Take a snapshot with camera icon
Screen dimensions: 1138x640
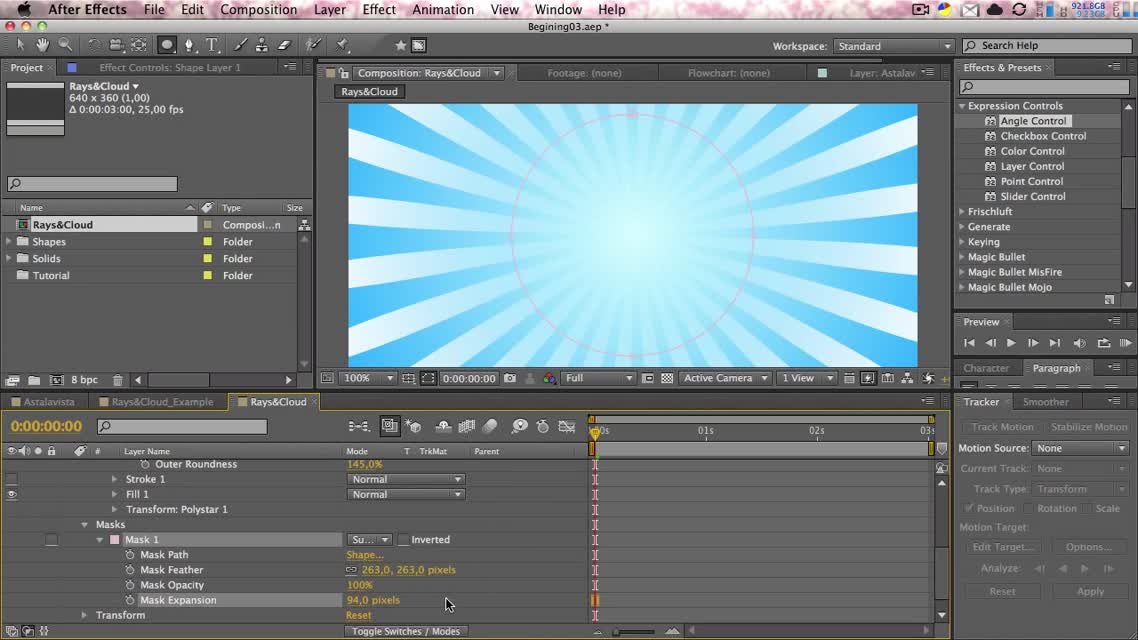click(510, 378)
